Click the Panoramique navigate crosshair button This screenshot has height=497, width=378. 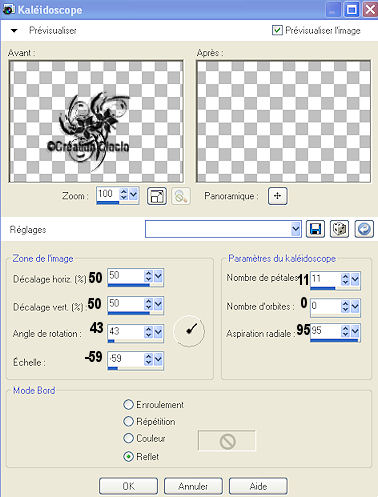277,196
